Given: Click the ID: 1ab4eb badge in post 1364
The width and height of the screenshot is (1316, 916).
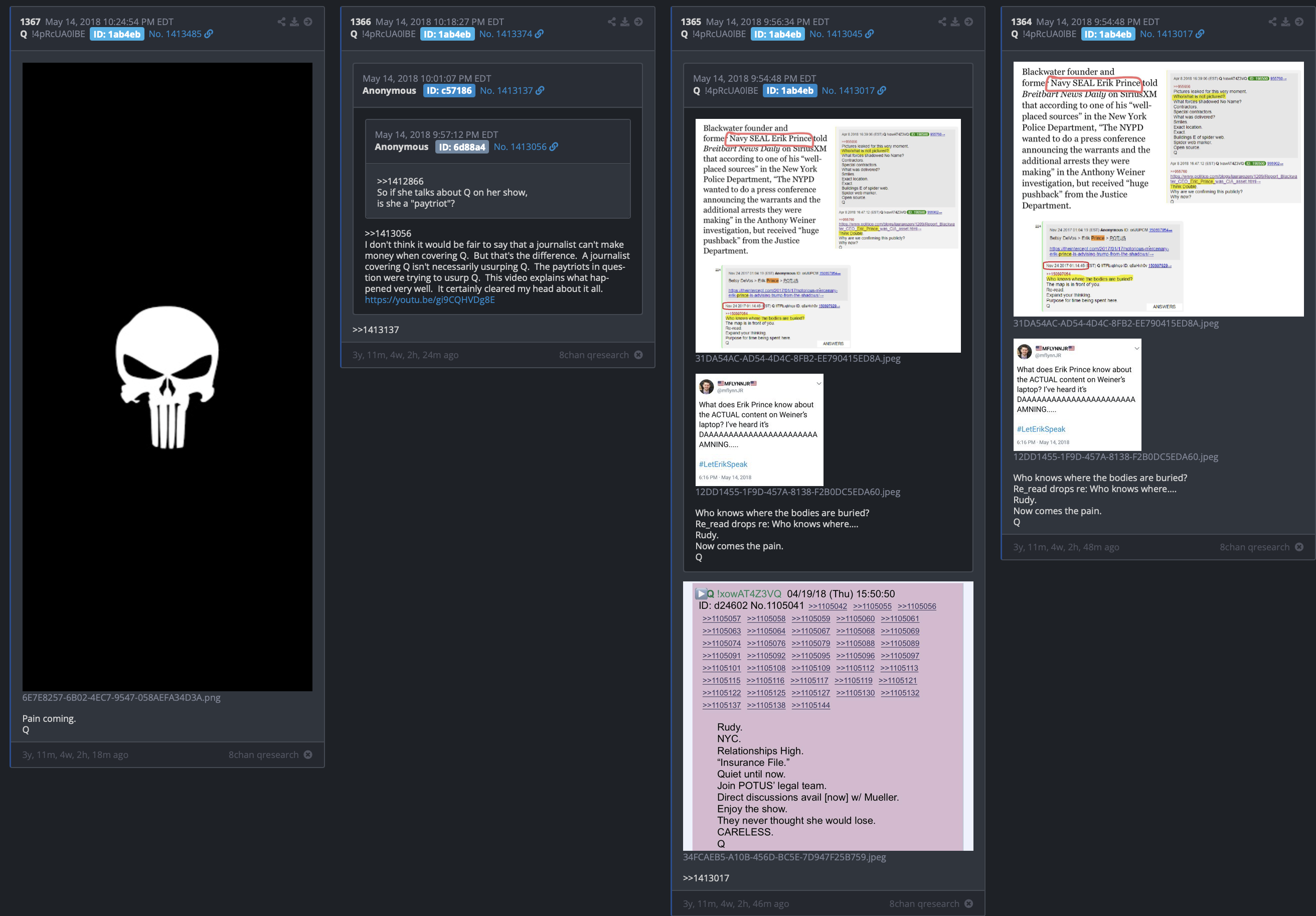Looking at the screenshot, I should click(x=1108, y=35).
